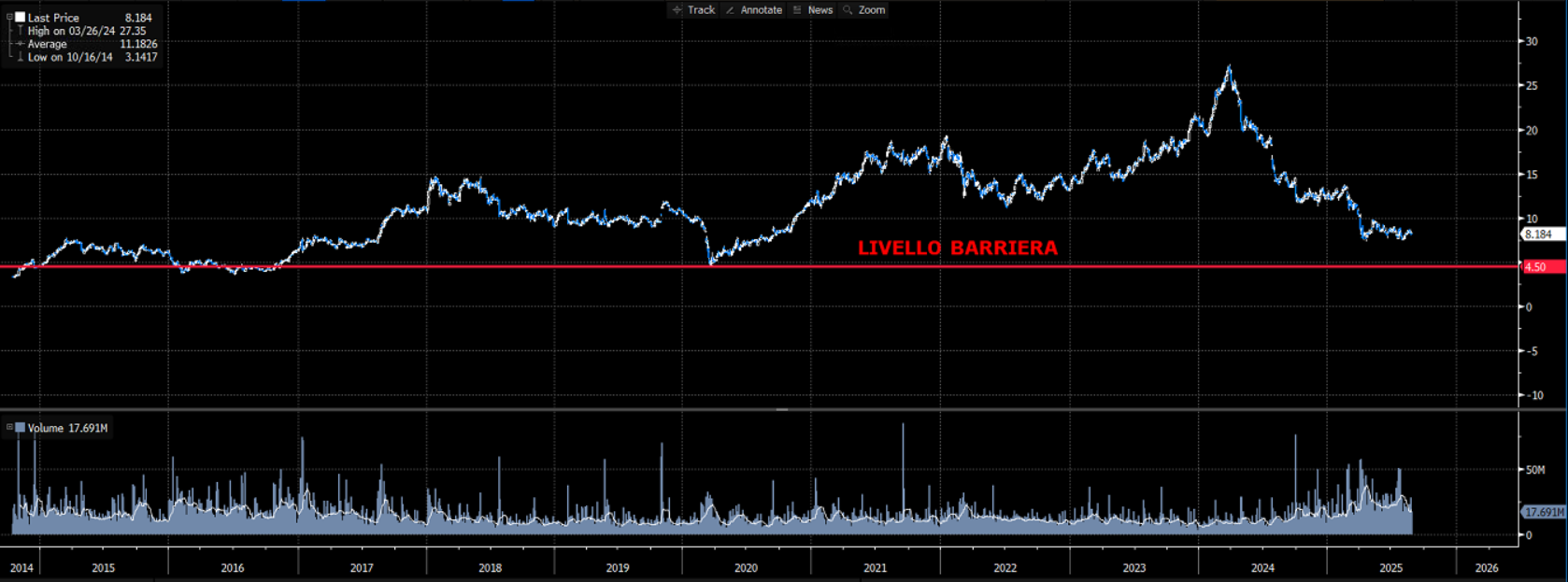Click the News list icon

[x=797, y=10]
